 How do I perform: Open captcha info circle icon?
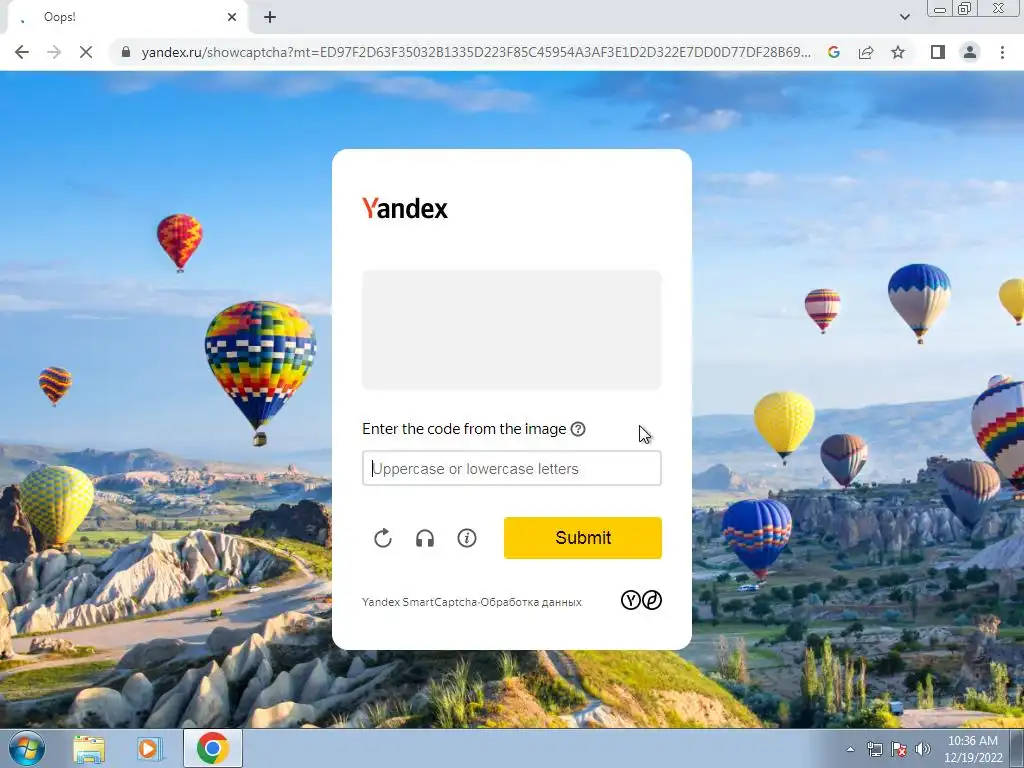467,538
